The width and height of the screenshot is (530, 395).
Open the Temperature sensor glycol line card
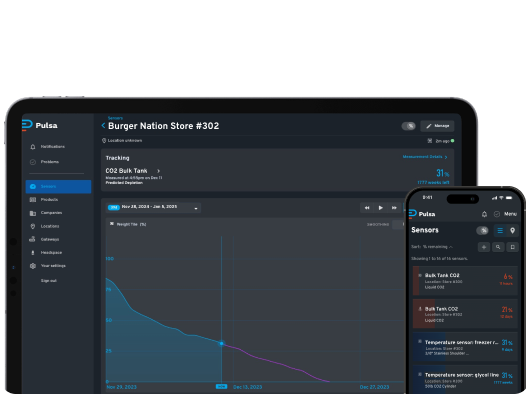coord(465,379)
